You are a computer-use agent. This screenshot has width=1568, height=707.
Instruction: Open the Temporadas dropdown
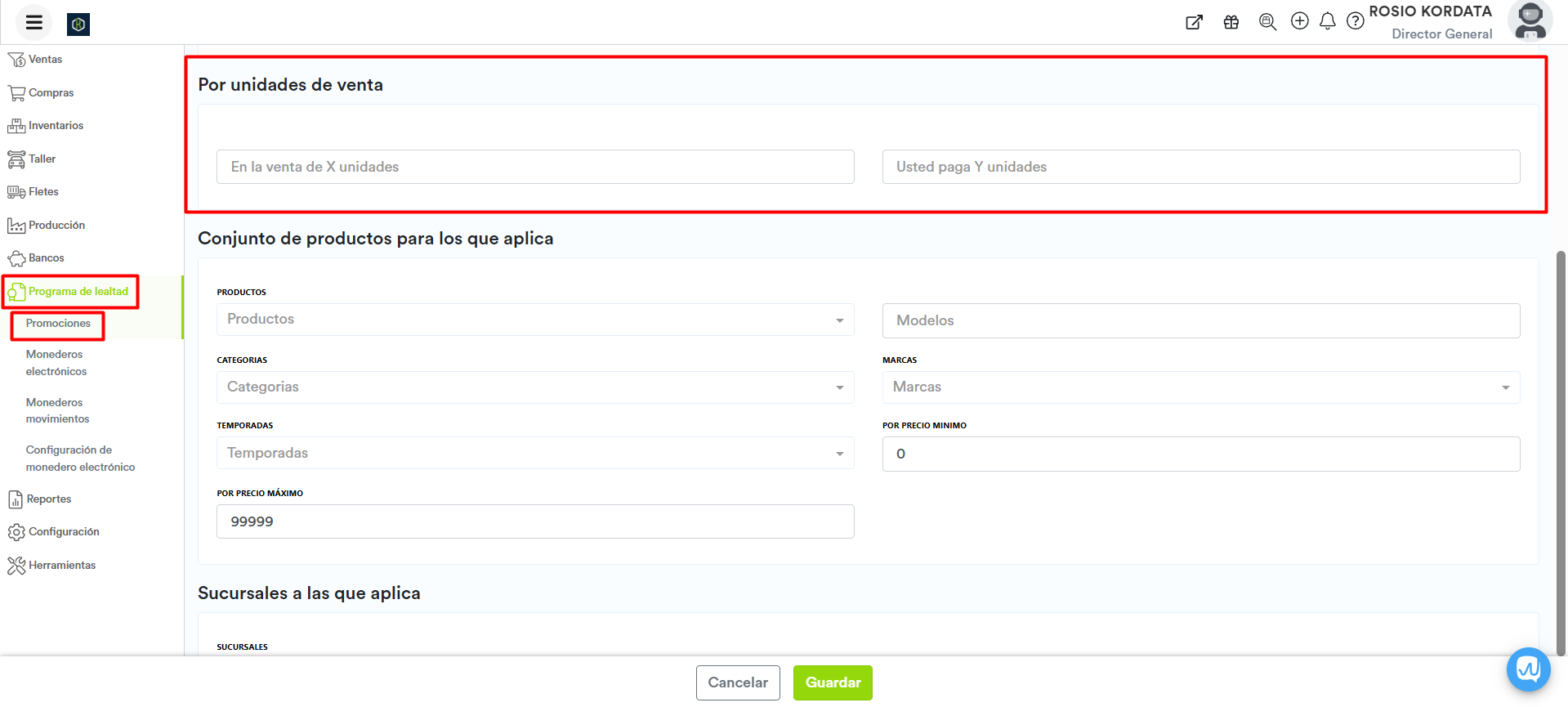click(534, 454)
